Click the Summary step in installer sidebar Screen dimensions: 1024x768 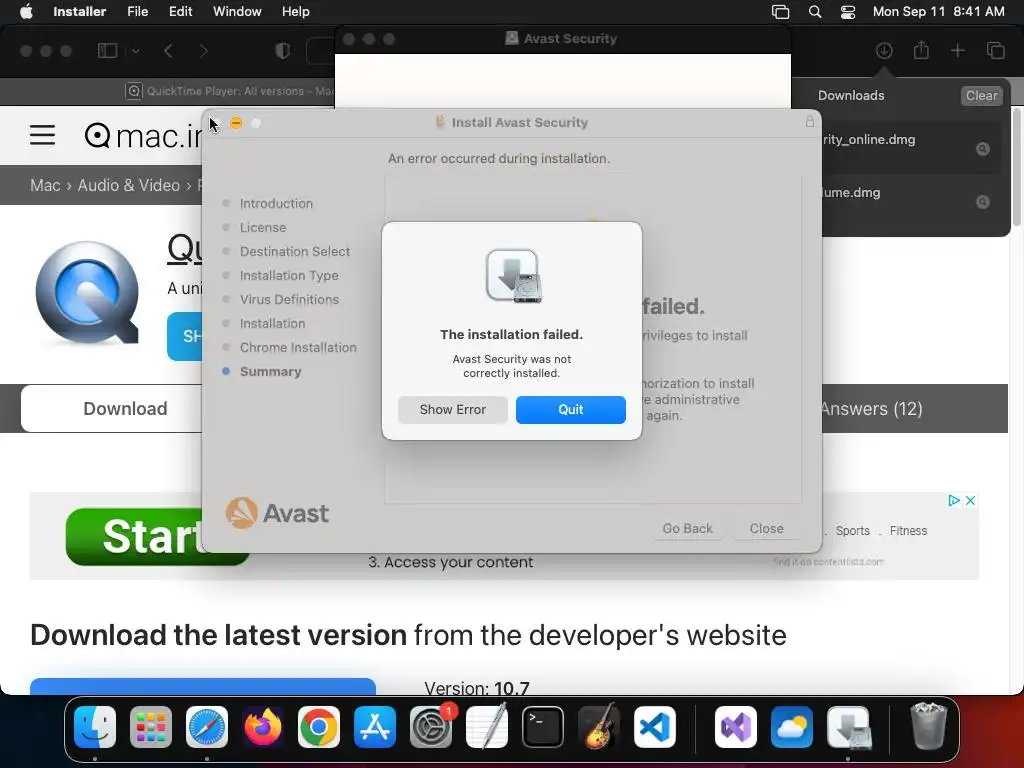point(270,372)
